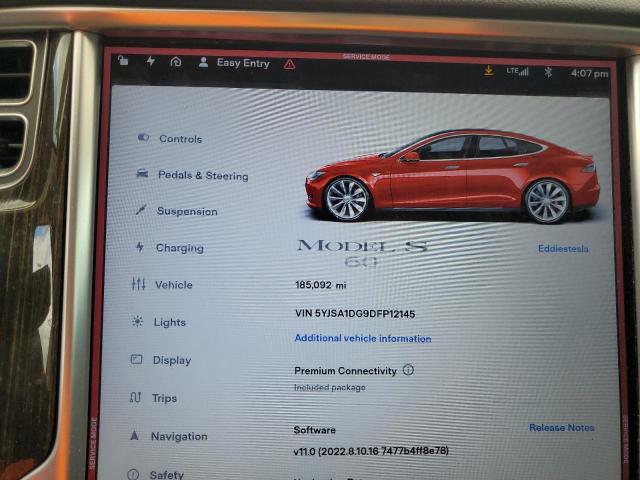
Task: Open the driver profile person icon
Action: pos(203,62)
